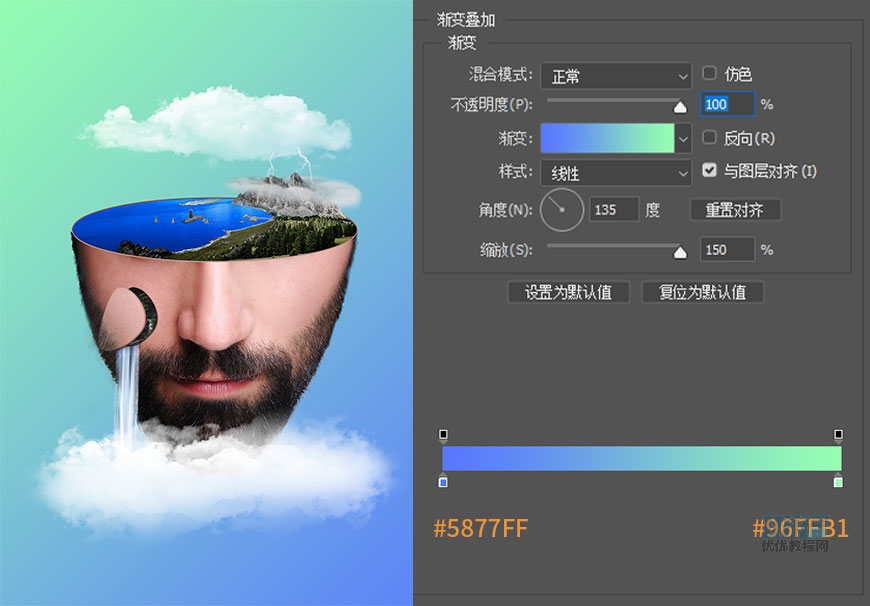Click the scale field showing 150
This screenshot has height=606, width=870.
727,250
